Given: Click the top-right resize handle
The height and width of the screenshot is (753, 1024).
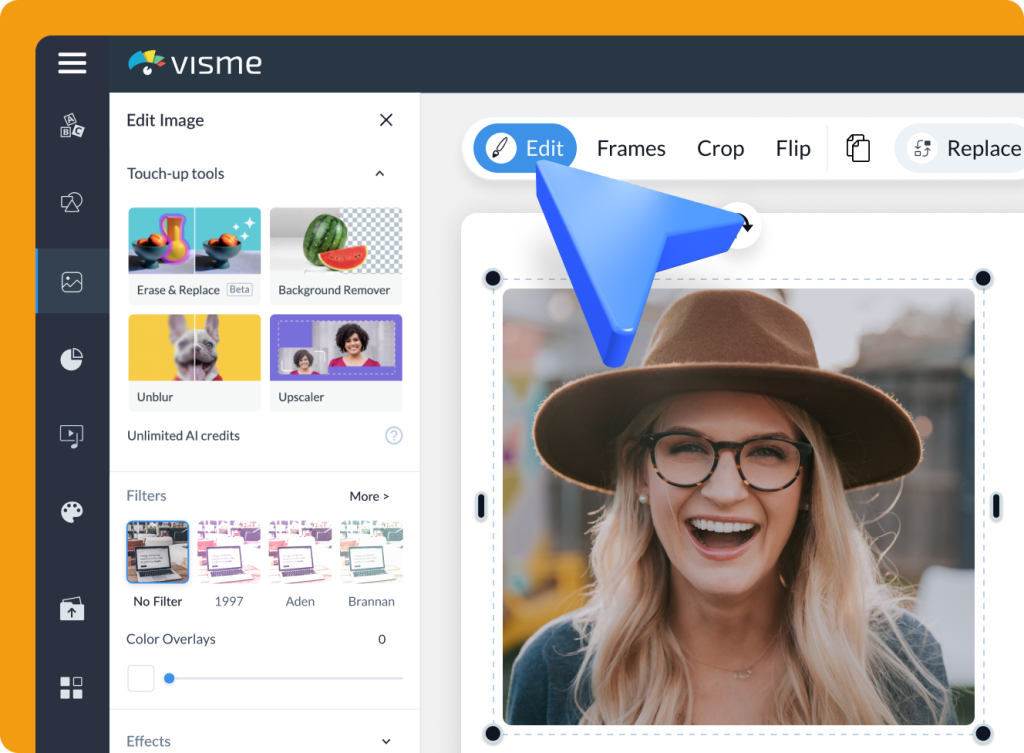Looking at the screenshot, I should click(983, 278).
